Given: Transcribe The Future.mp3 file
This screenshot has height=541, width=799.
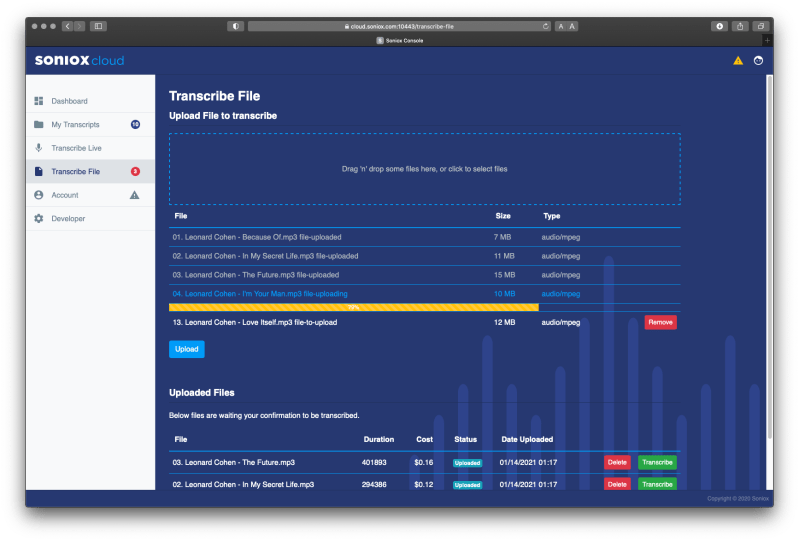Looking at the screenshot, I should (657, 462).
